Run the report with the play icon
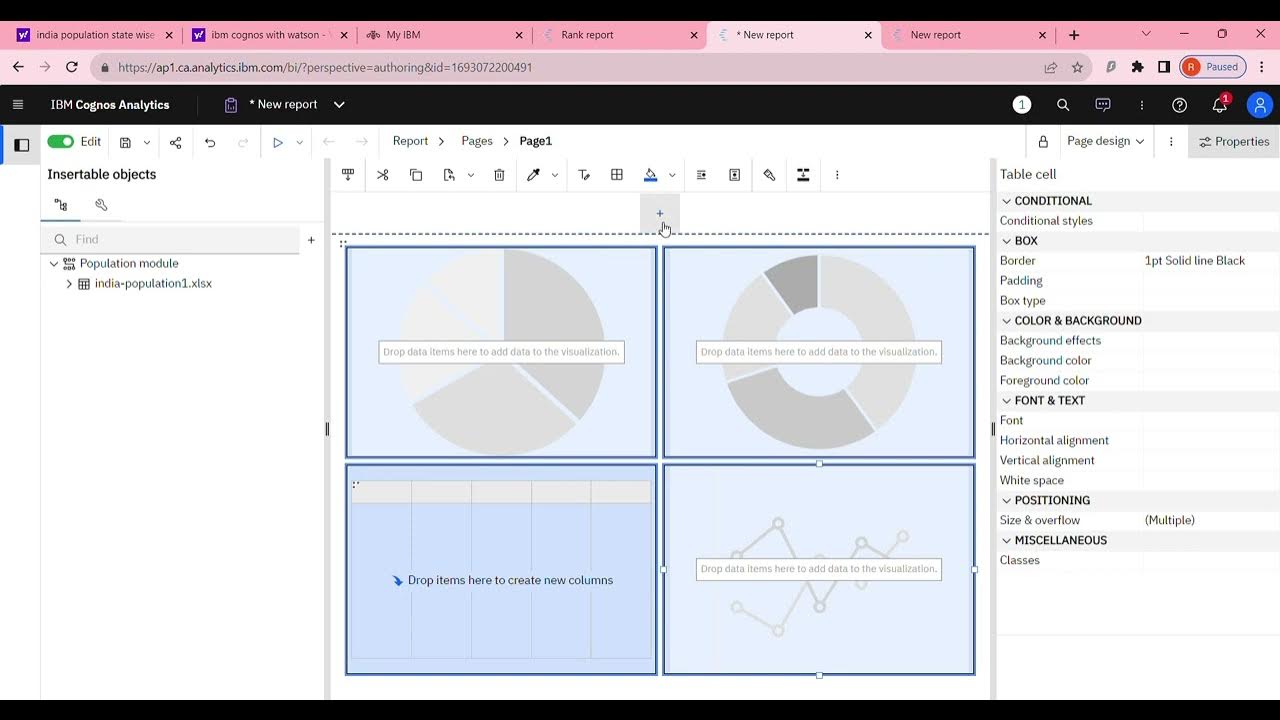The image size is (1280, 720). [278, 143]
